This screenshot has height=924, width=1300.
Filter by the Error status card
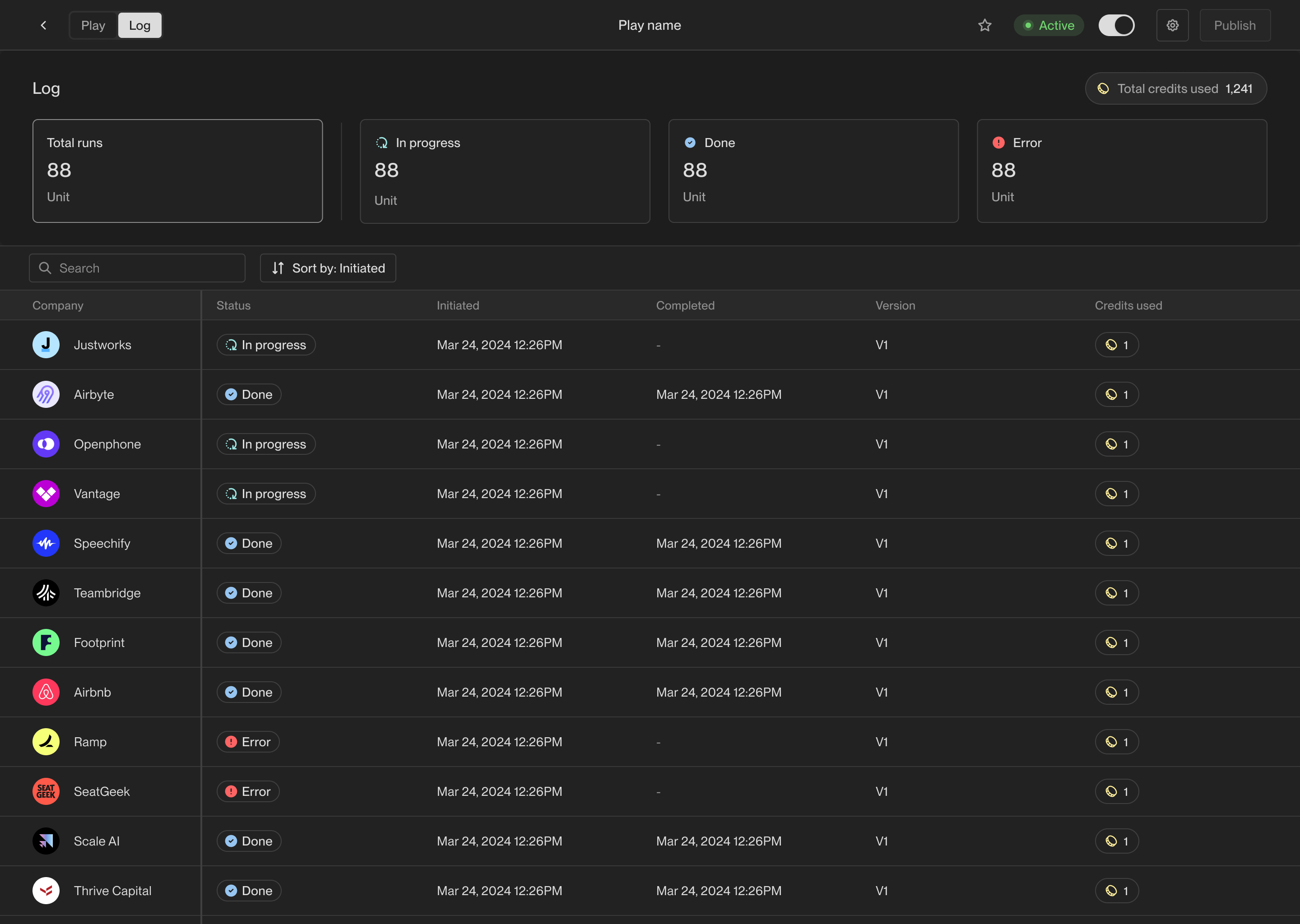pyautogui.click(x=1121, y=171)
